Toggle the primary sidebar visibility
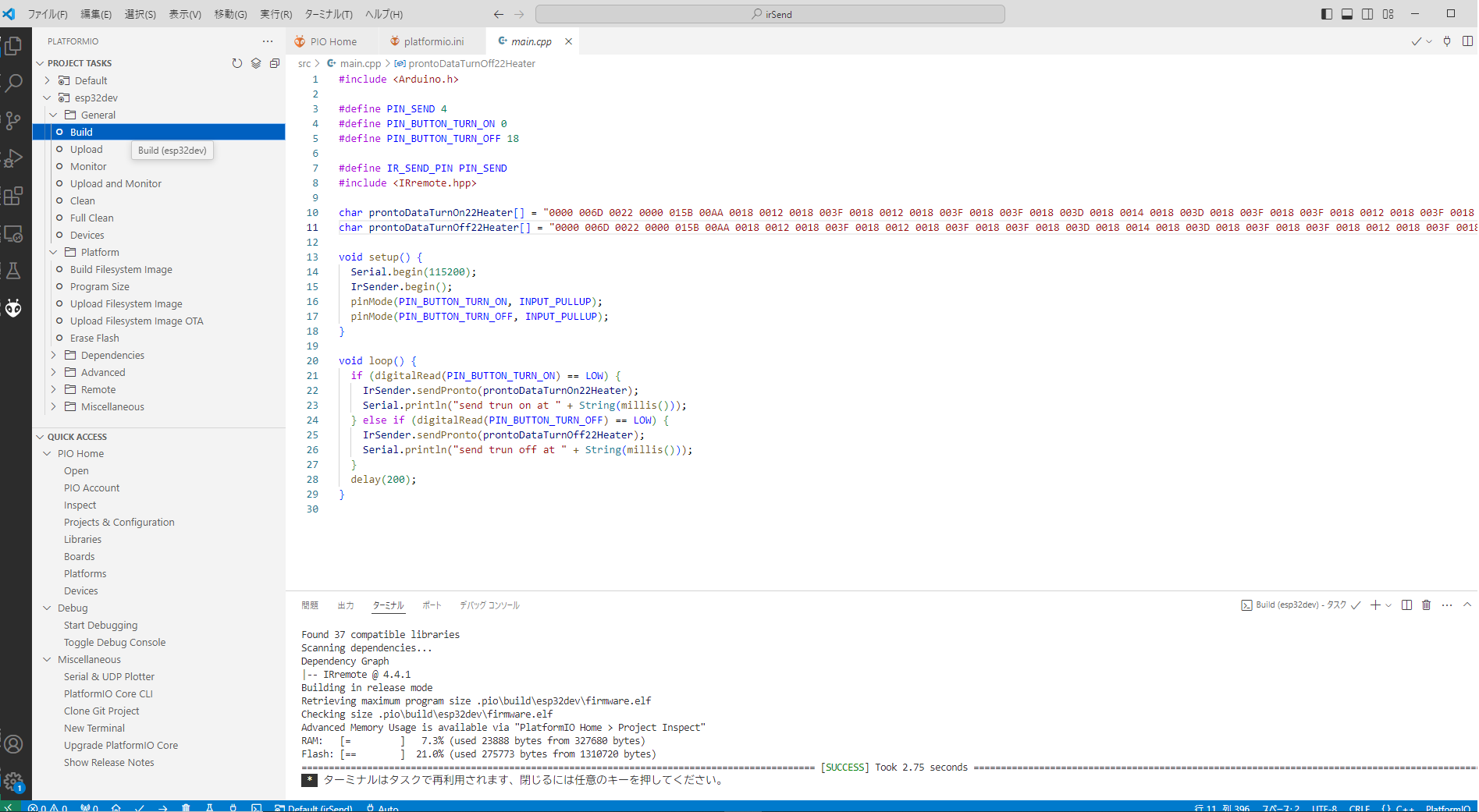The image size is (1479, 812). coord(1326,14)
